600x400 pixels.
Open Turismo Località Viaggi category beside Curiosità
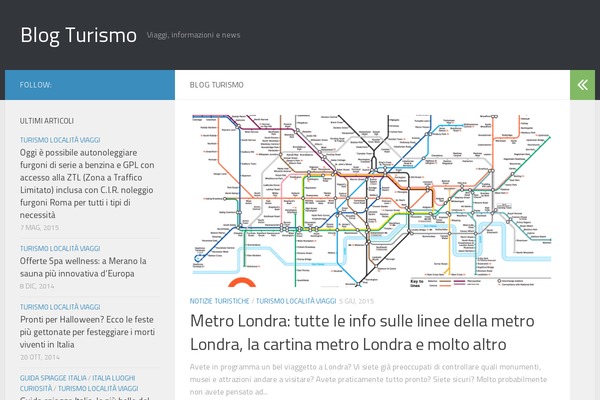98,389
